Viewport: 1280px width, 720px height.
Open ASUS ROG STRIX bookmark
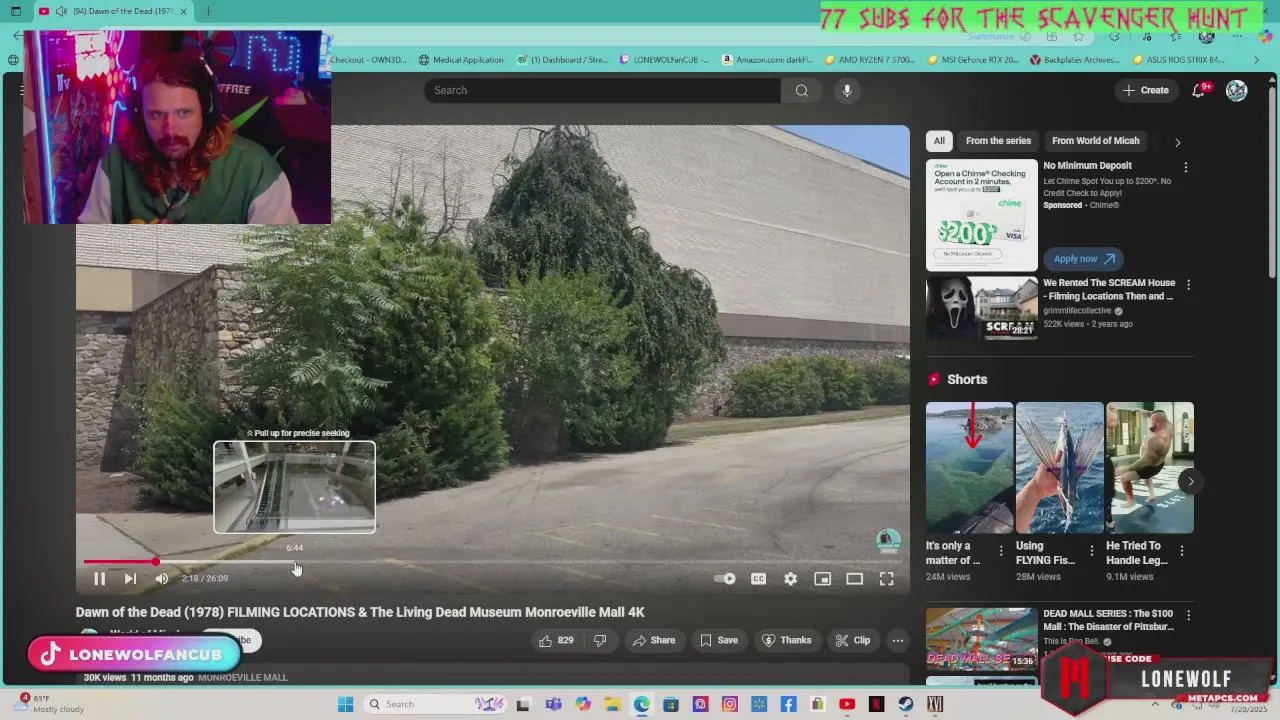pyautogui.click(x=1179, y=60)
